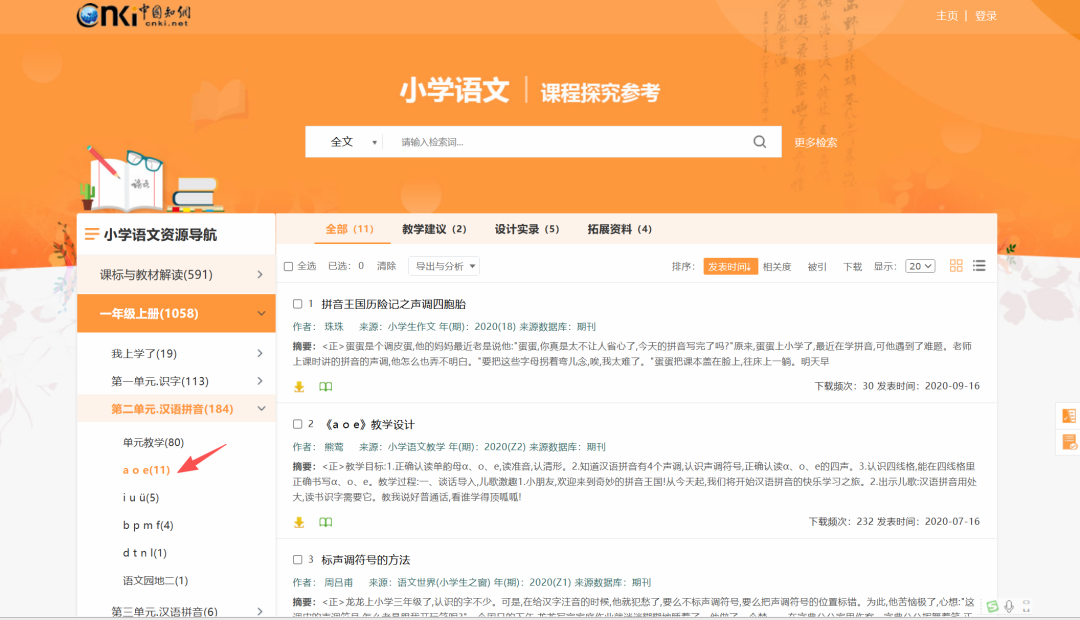Sort results by 被引

(817, 267)
